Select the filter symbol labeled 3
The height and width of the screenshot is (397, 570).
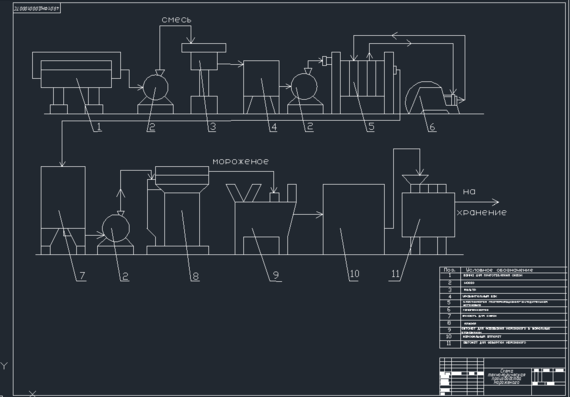(204, 78)
